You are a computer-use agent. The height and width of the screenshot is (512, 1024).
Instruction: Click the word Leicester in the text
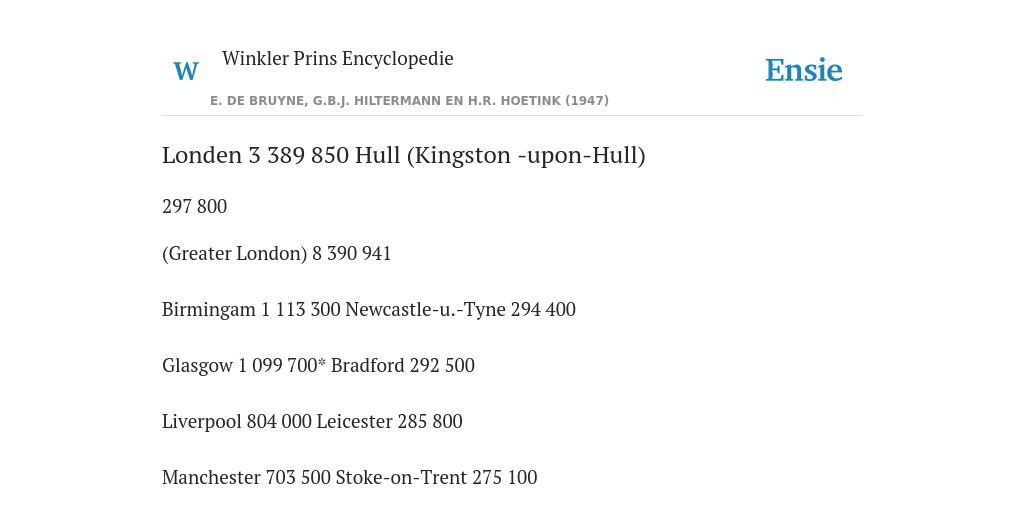[x=355, y=422]
